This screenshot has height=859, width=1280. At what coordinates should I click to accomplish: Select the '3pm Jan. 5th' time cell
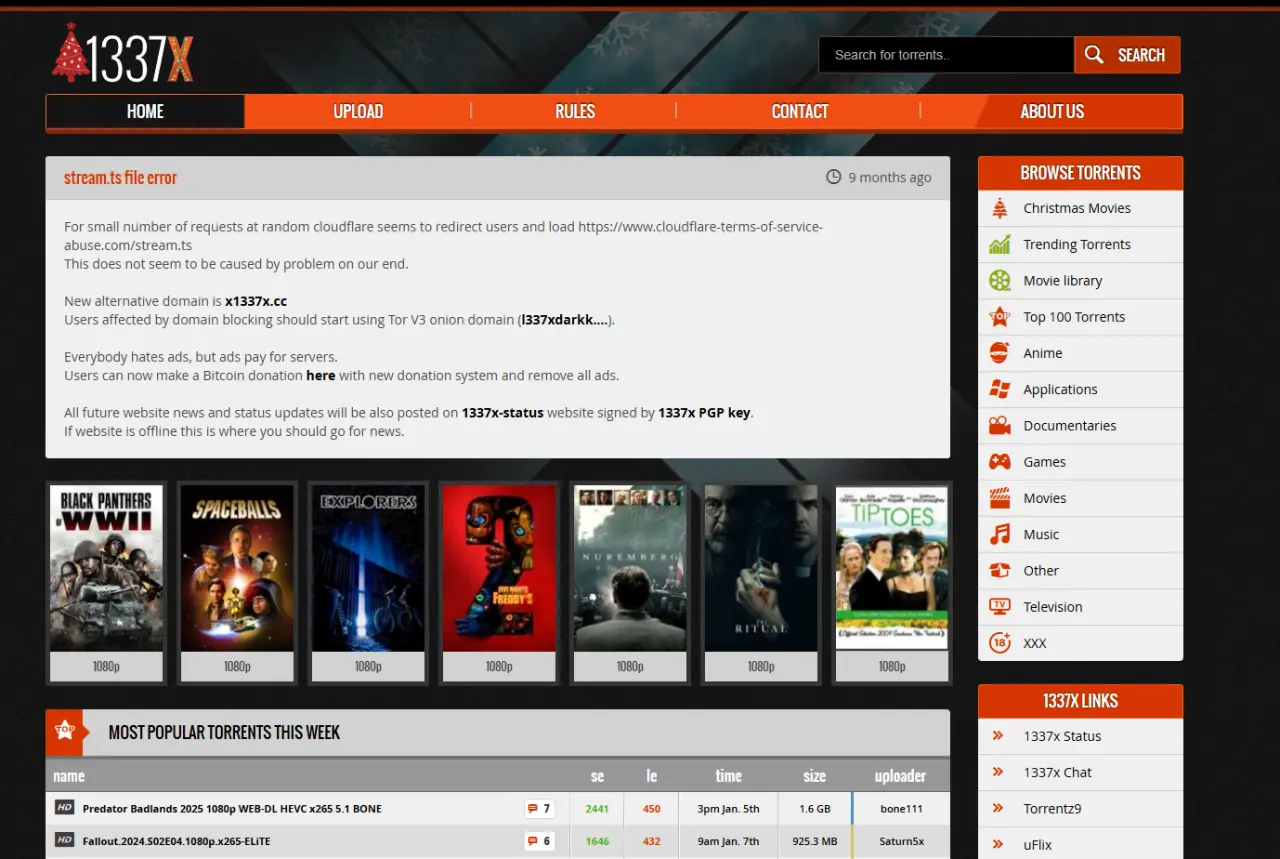click(728, 809)
